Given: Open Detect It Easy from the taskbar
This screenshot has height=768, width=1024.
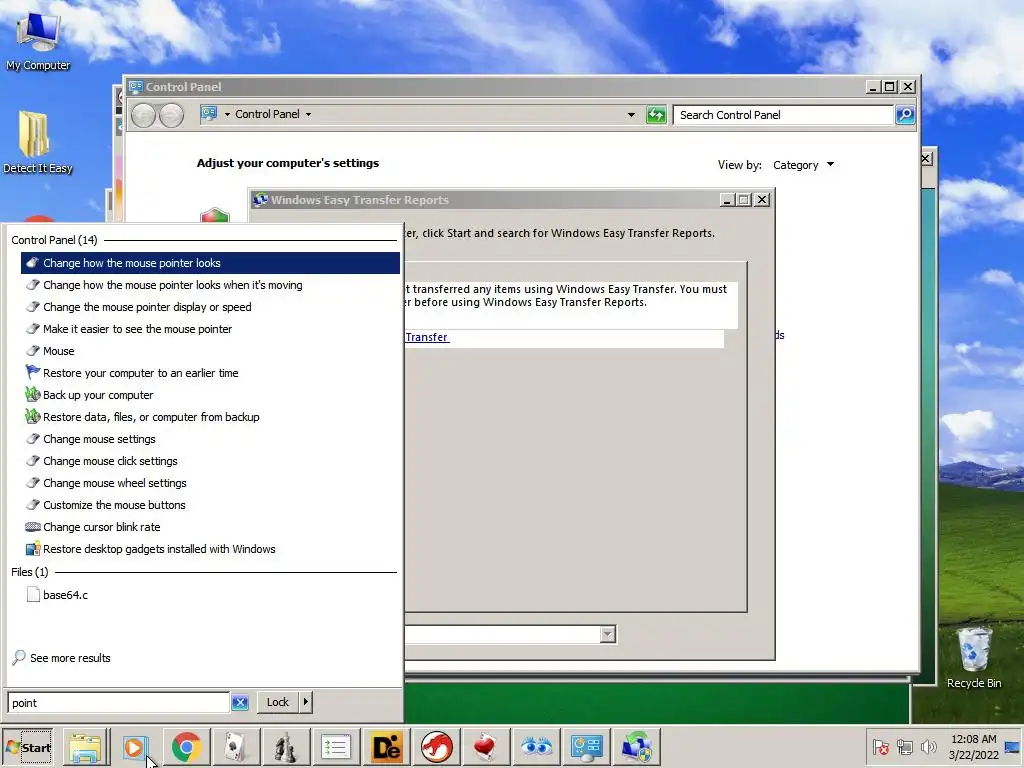Looking at the screenshot, I should [386, 747].
